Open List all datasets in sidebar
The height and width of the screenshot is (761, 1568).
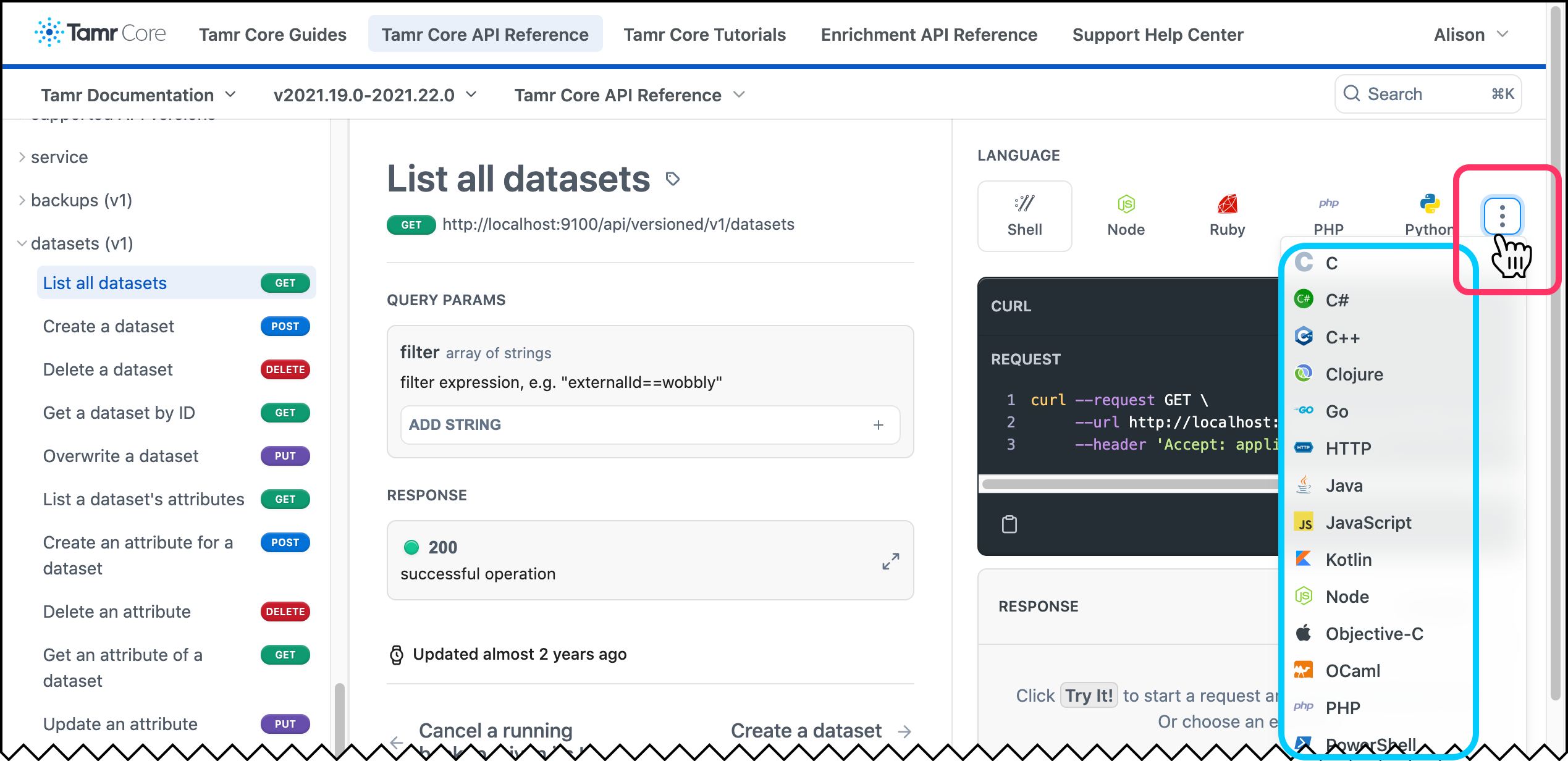[177, 283]
